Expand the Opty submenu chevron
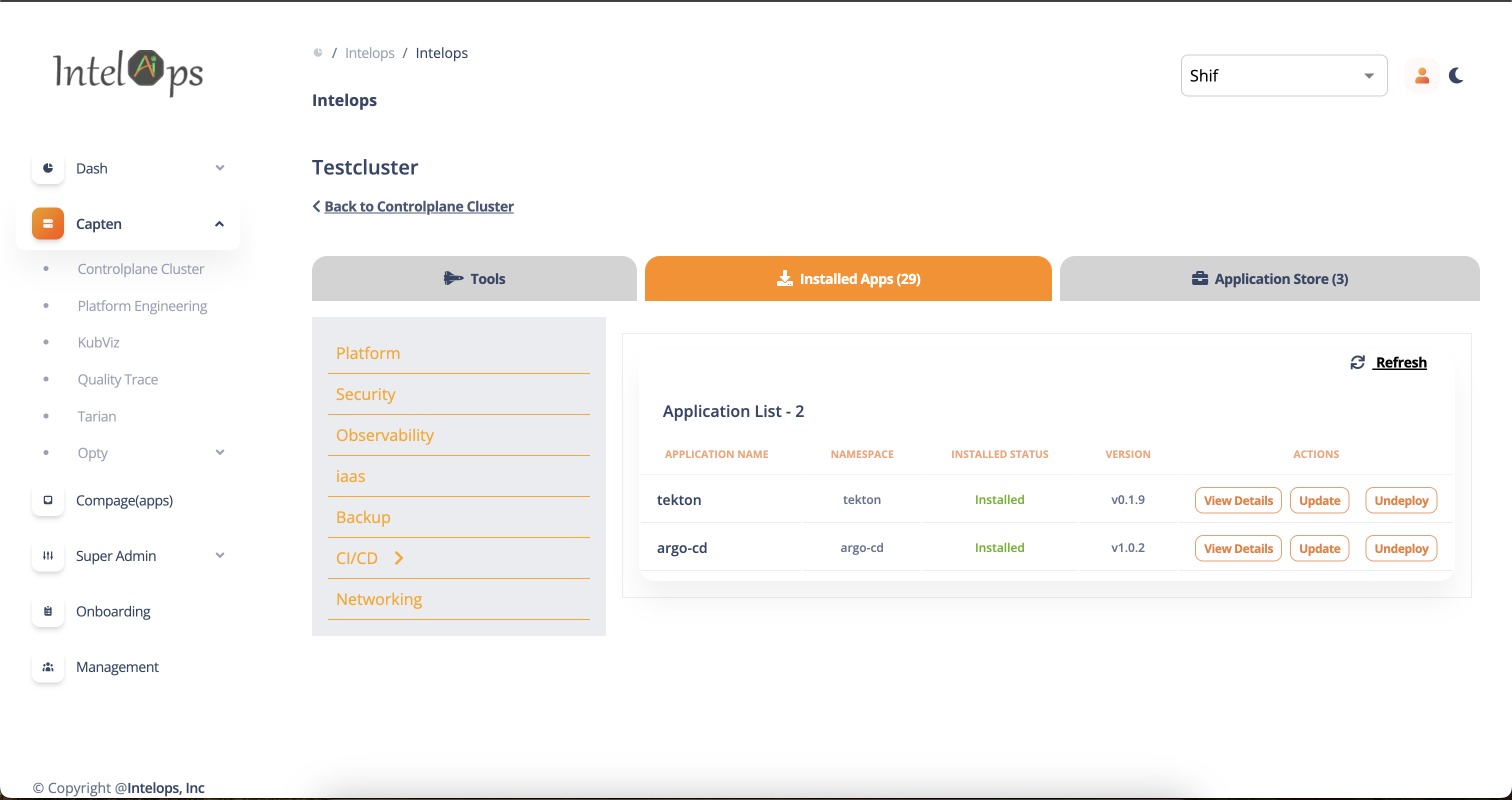Viewport: 1512px width, 800px height. pos(220,452)
